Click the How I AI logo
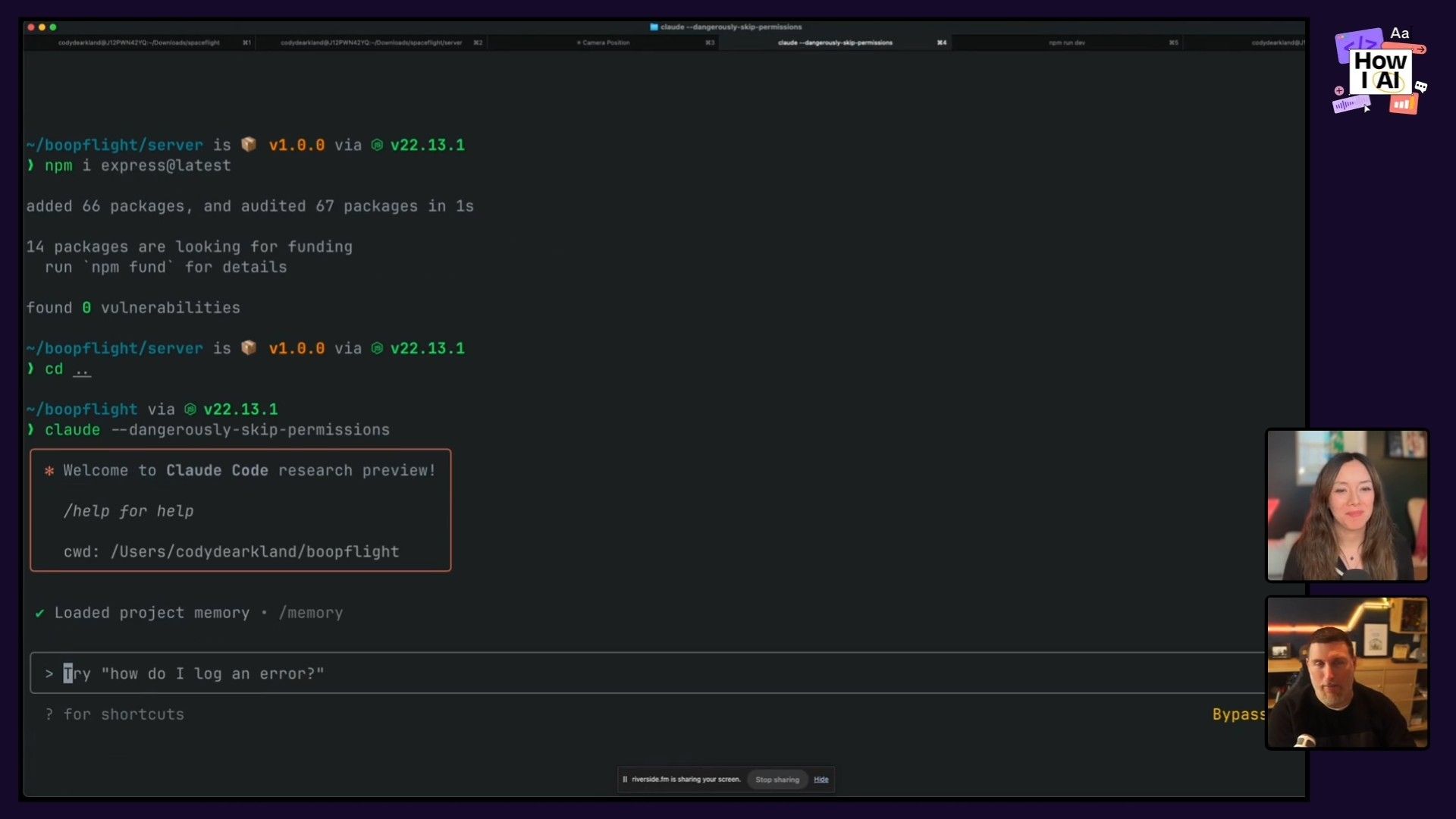This screenshot has width=1456, height=819. point(1380,71)
